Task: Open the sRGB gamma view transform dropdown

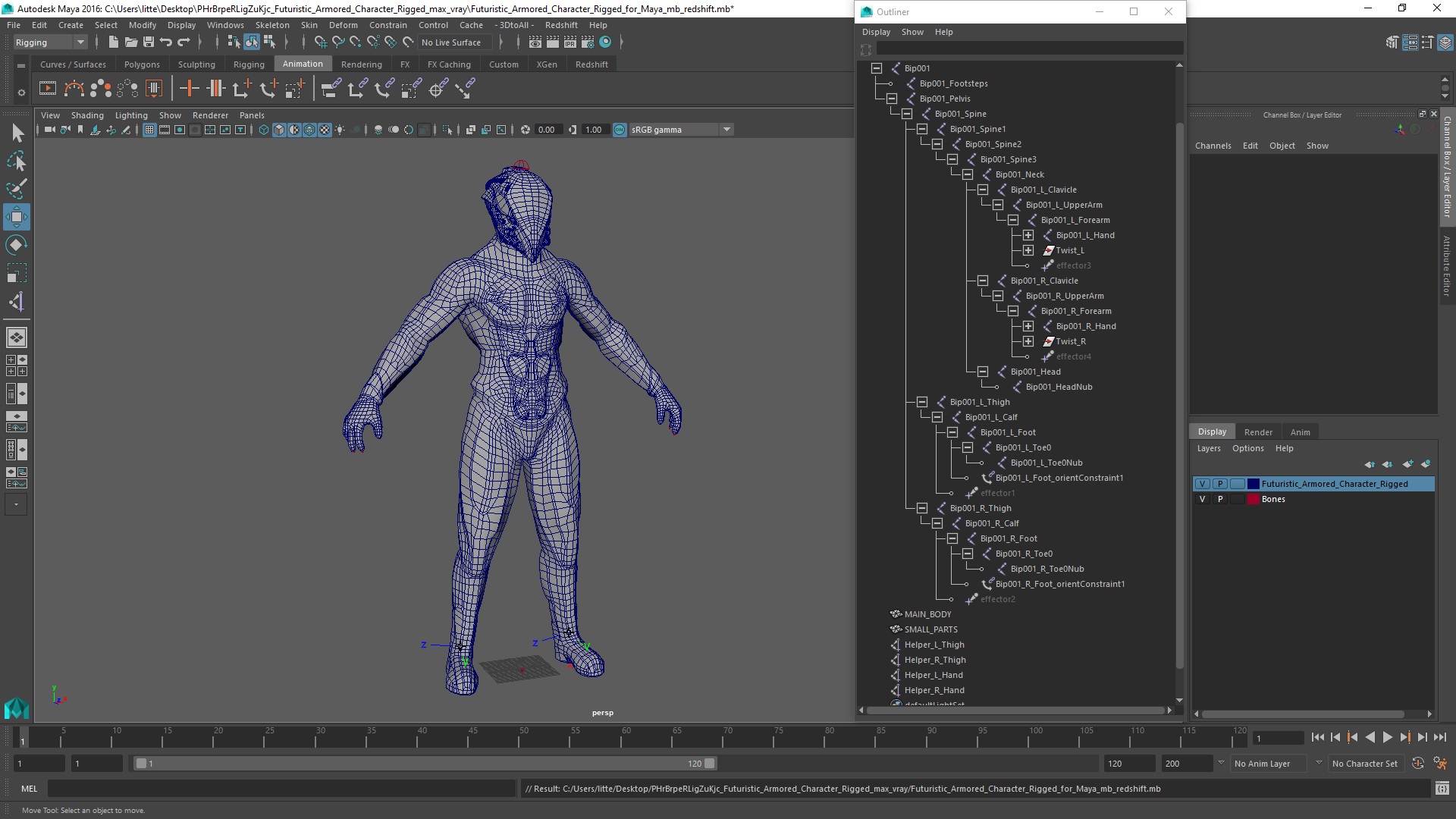Action: [x=681, y=130]
